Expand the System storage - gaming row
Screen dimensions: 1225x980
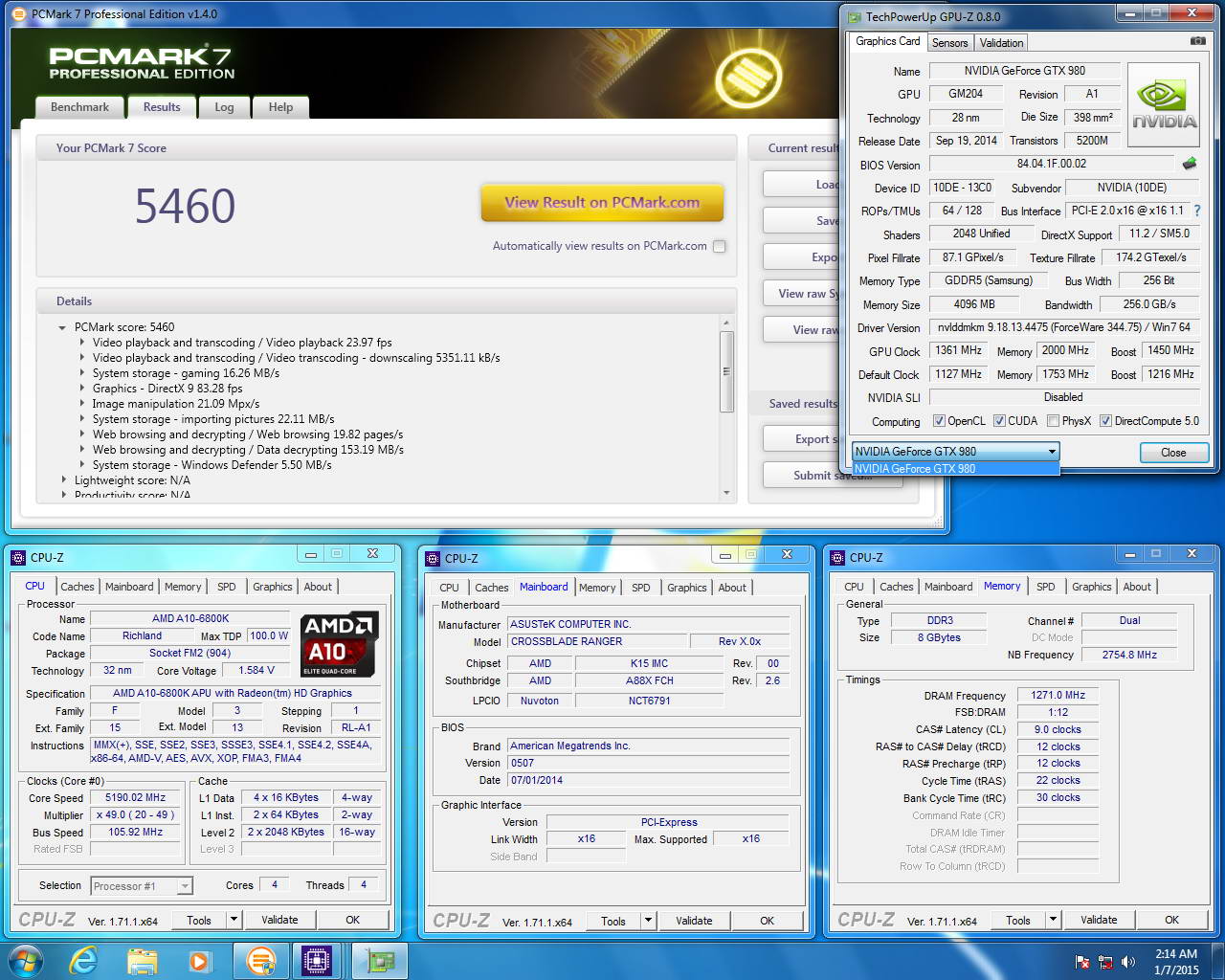81,373
